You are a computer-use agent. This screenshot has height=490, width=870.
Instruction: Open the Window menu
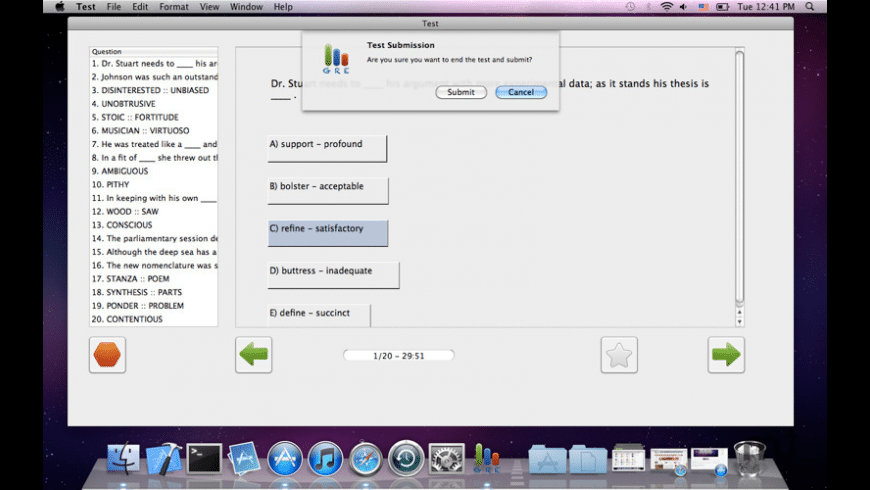[246, 7]
